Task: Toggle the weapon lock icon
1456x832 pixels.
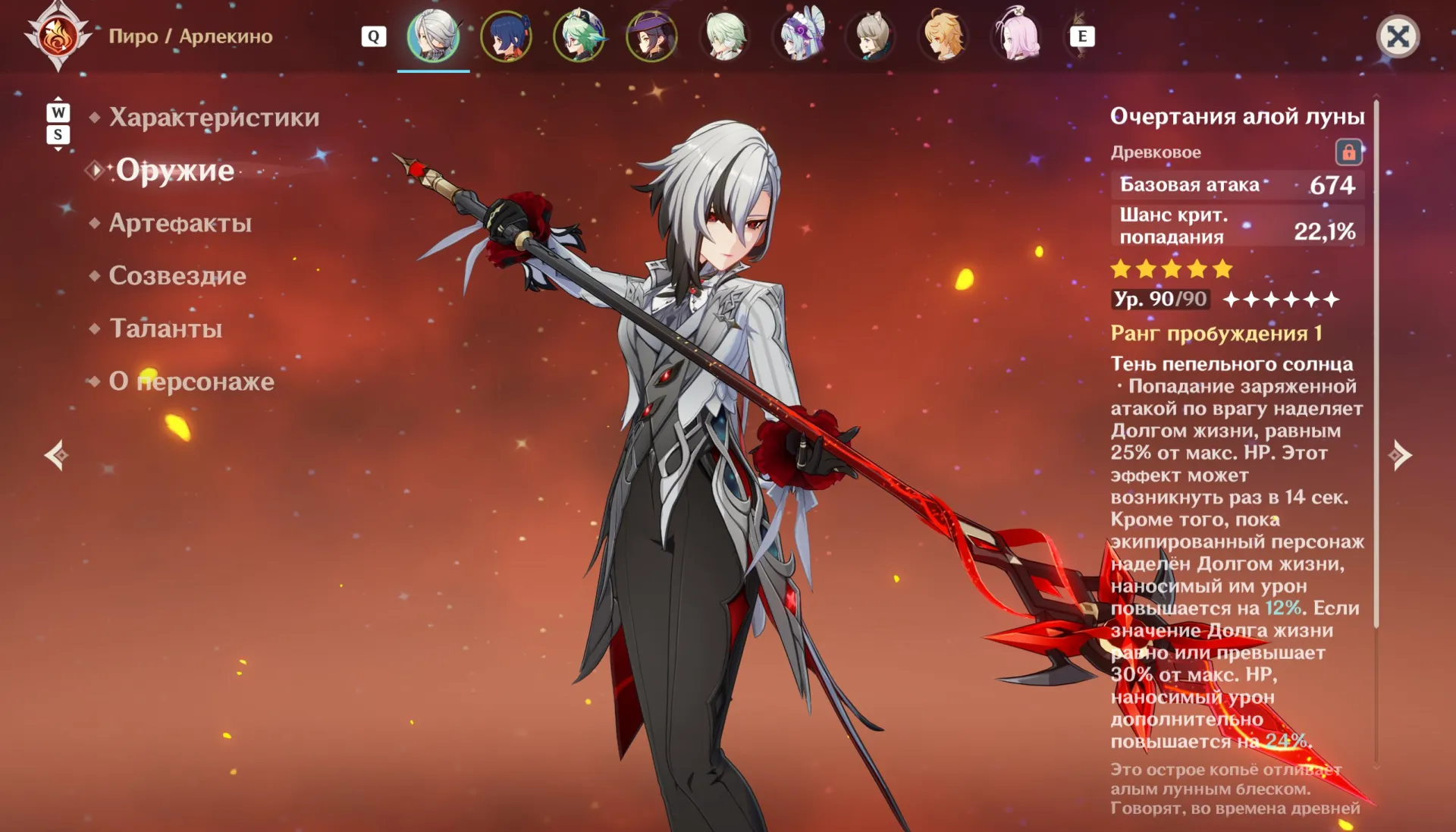Action: 1348,152
